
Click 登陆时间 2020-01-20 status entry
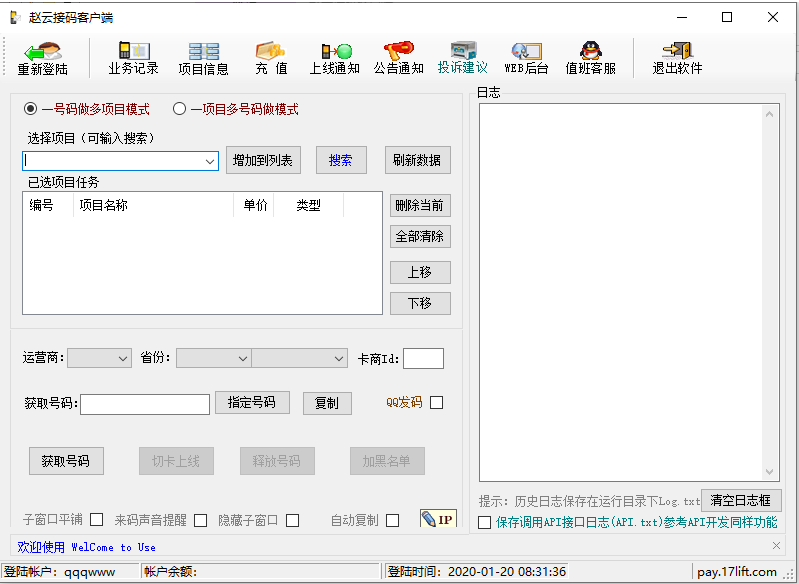[476, 572]
